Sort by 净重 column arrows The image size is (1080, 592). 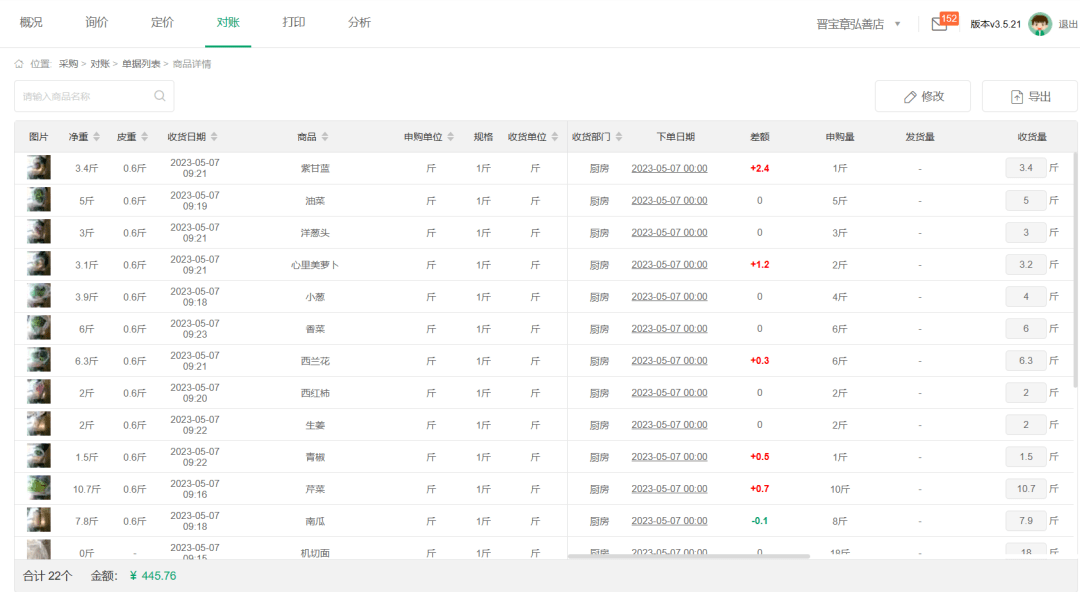(97, 137)
